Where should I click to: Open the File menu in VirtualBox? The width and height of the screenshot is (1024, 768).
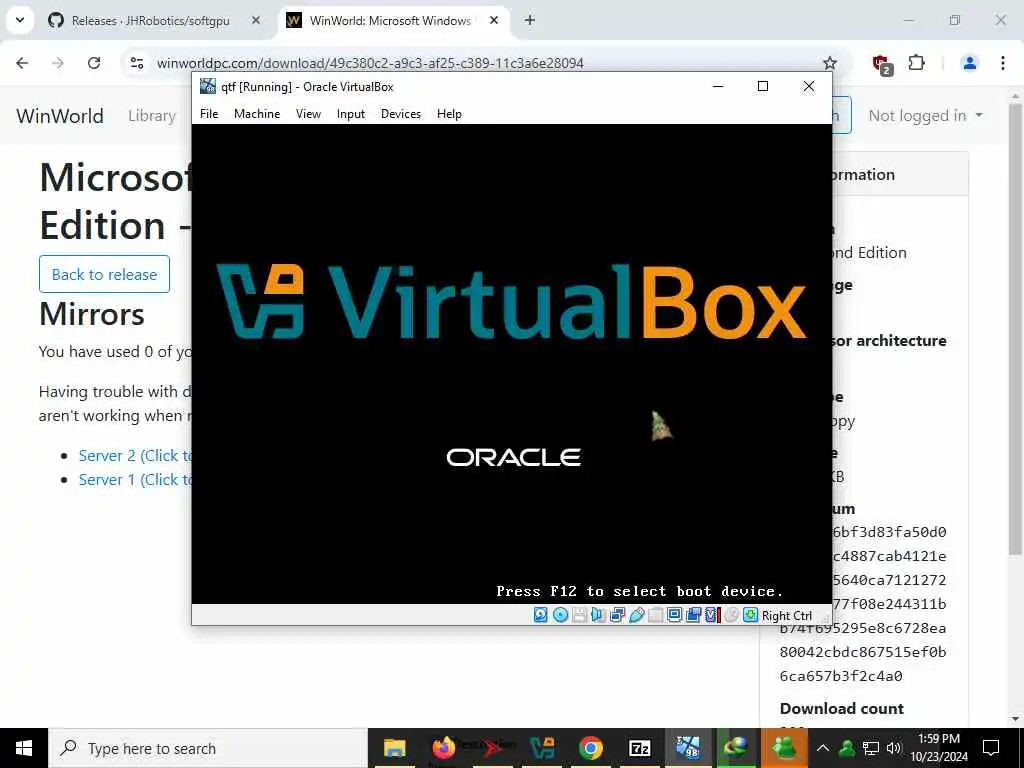(x=209, y=114)
